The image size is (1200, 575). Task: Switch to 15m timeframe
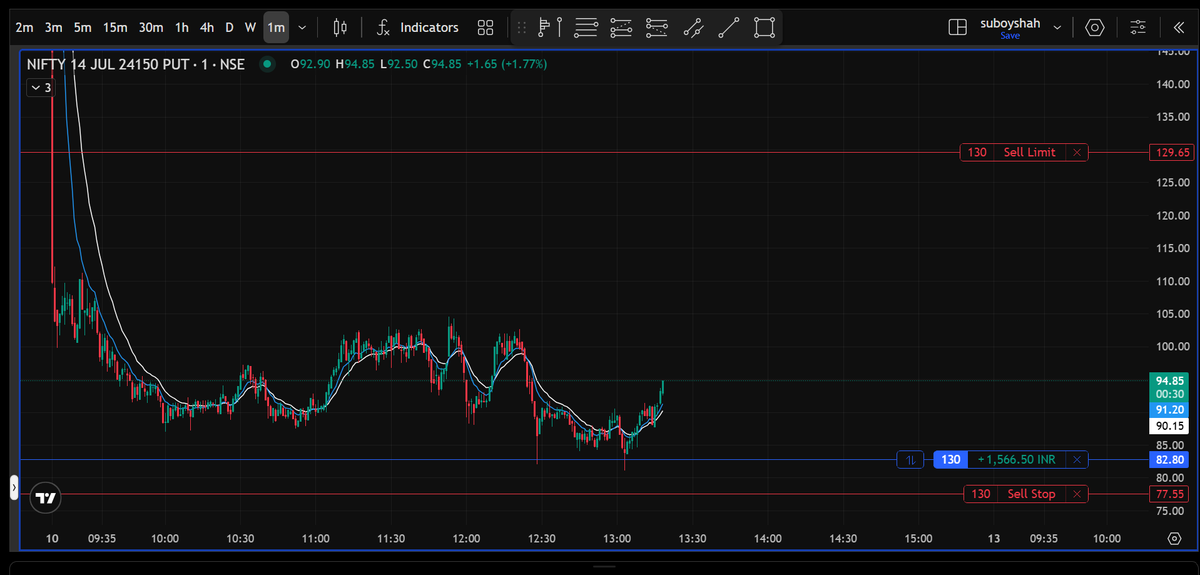[115, 27]
